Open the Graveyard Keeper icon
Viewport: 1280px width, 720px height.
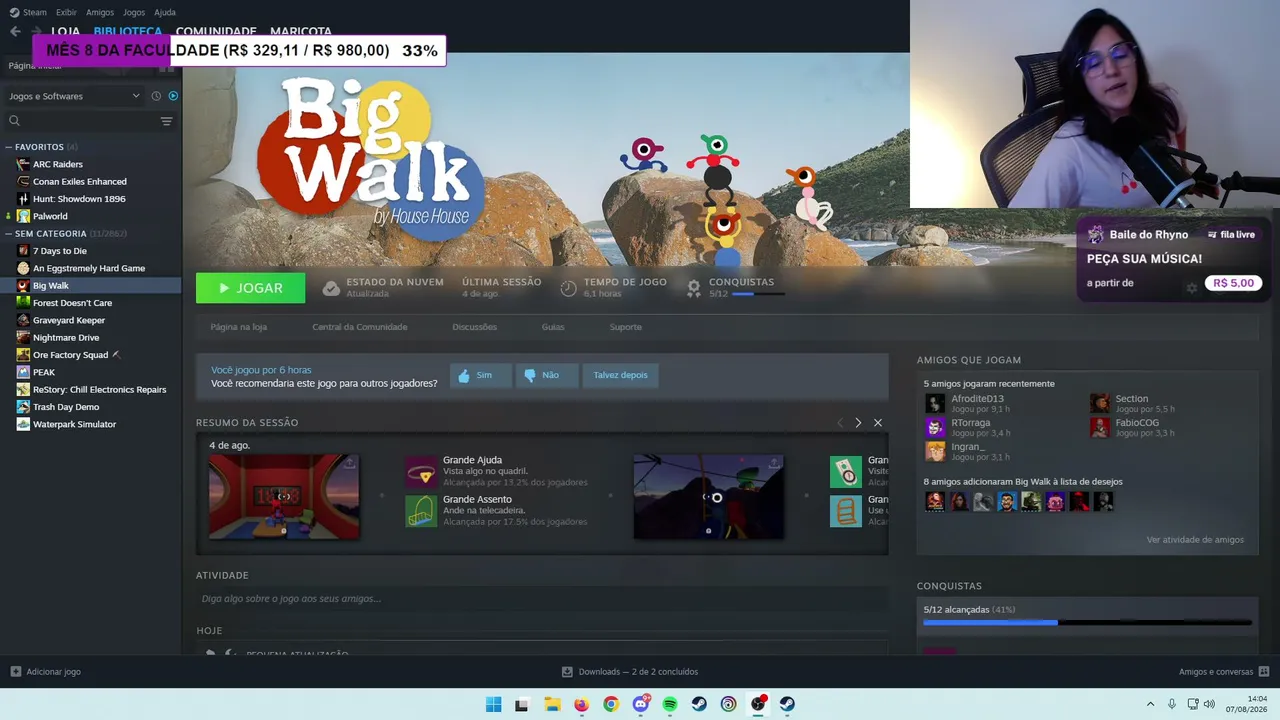click(23, 320)
